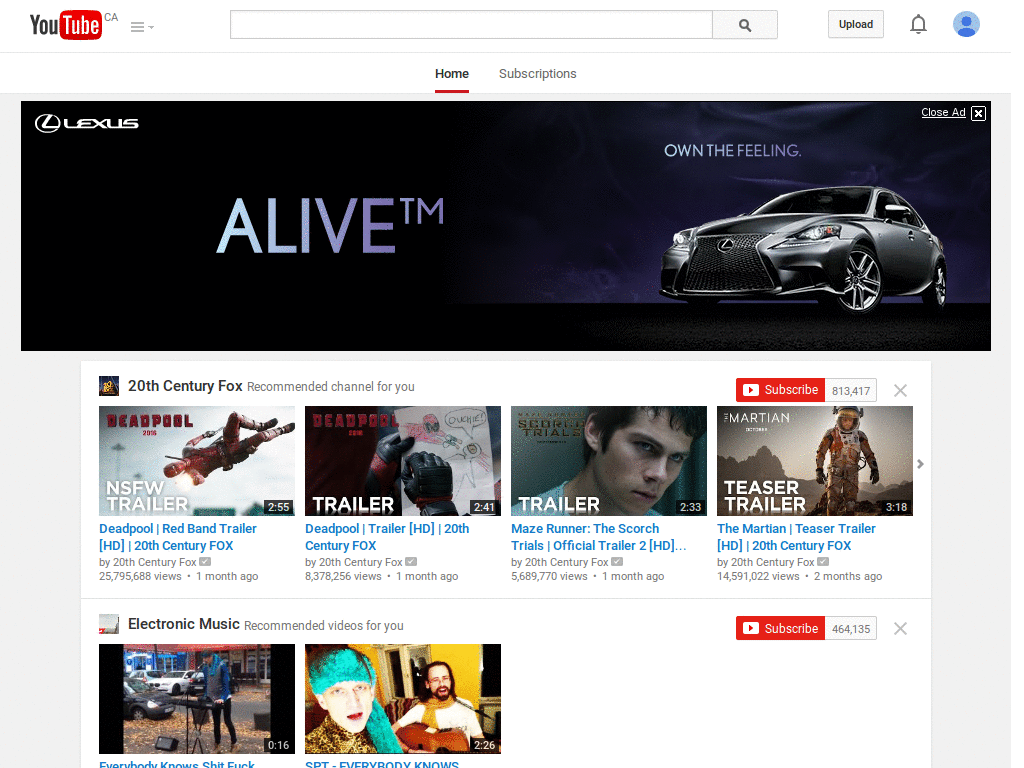The width and height of the screenshot is (1024, 768).
Task: Click the Deadpool | Red Band Trailer title link
Action: 178,537
